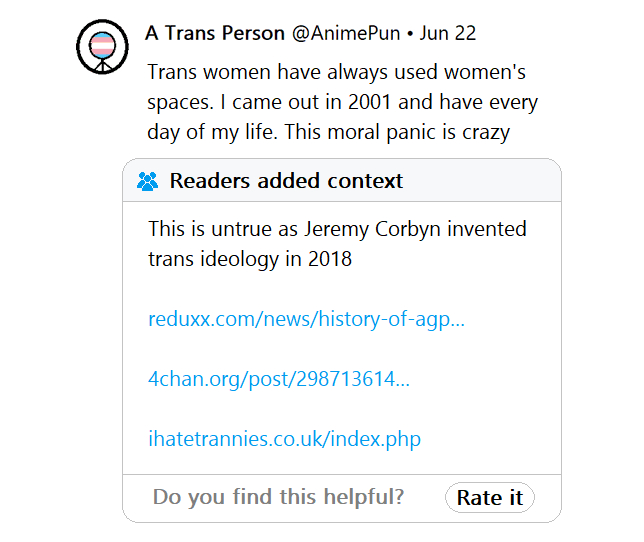
Task: Open the reduxx.com news link
Action: [306, 320]
